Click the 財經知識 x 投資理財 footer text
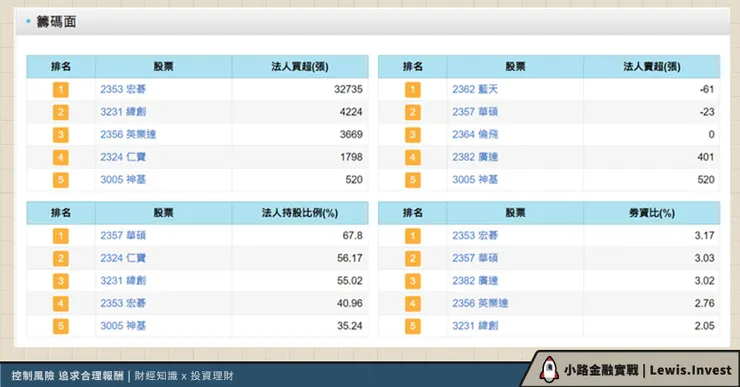The height and width of the screenshot is (387, 740). pyautogui.click(x=184, y=376)
